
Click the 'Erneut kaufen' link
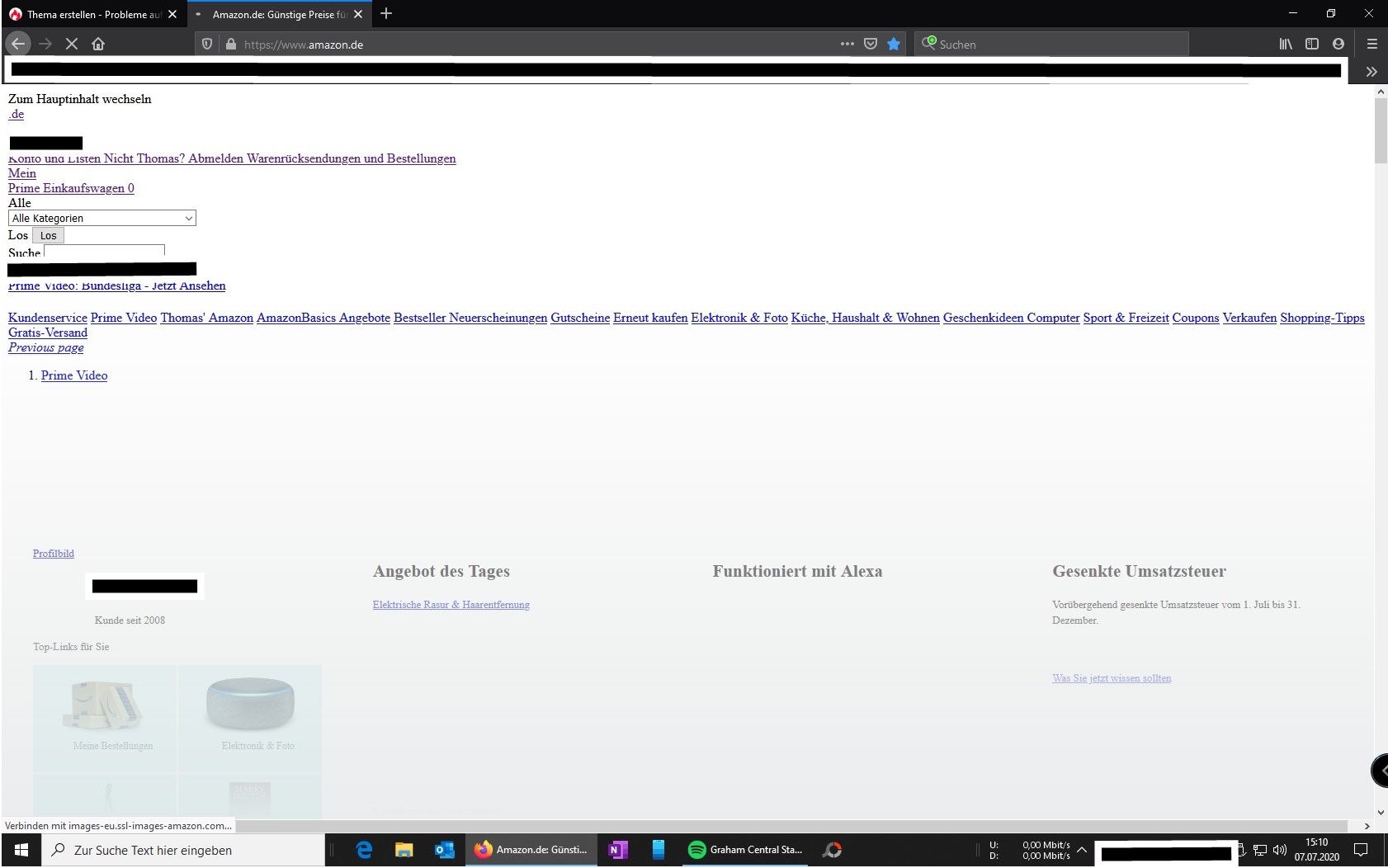click(650, 318)
